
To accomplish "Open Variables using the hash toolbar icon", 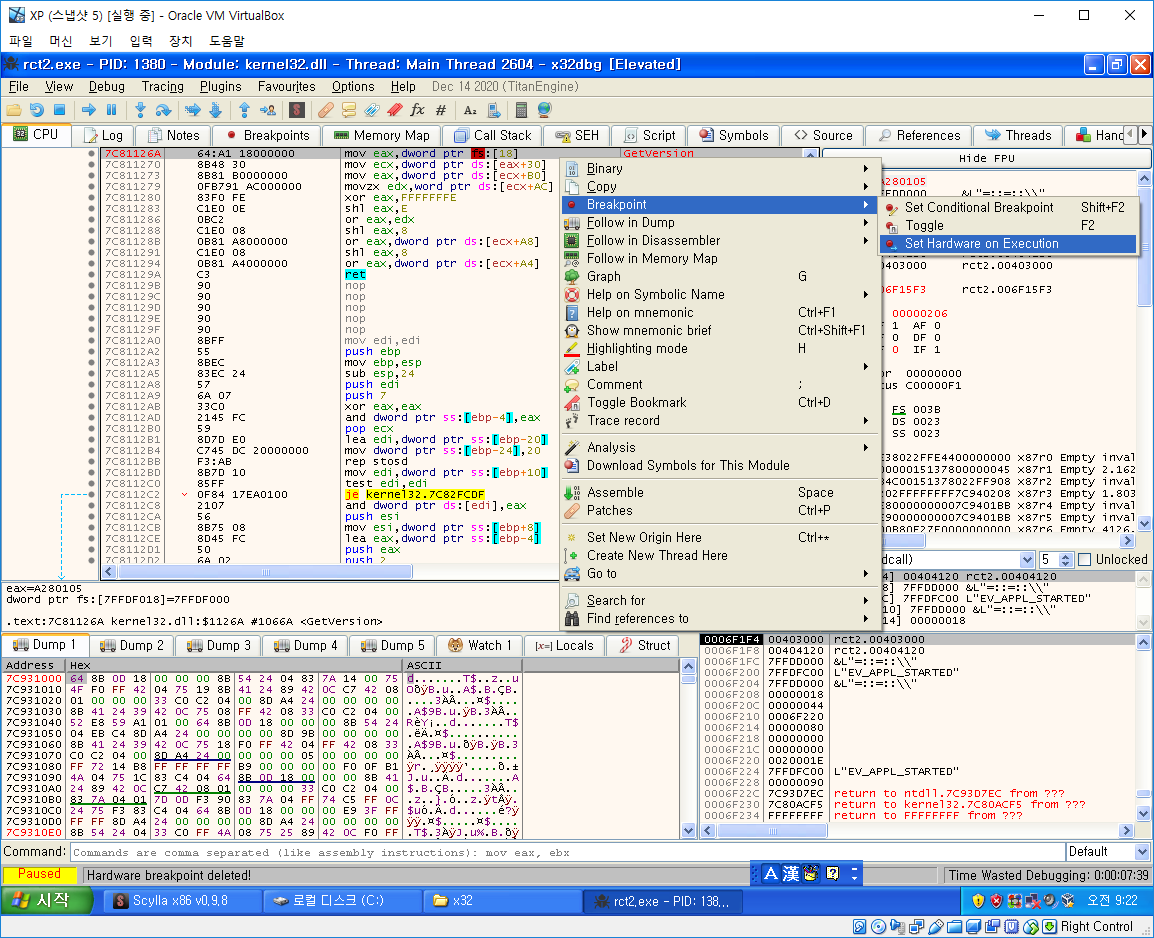I will tap(441, 110).
